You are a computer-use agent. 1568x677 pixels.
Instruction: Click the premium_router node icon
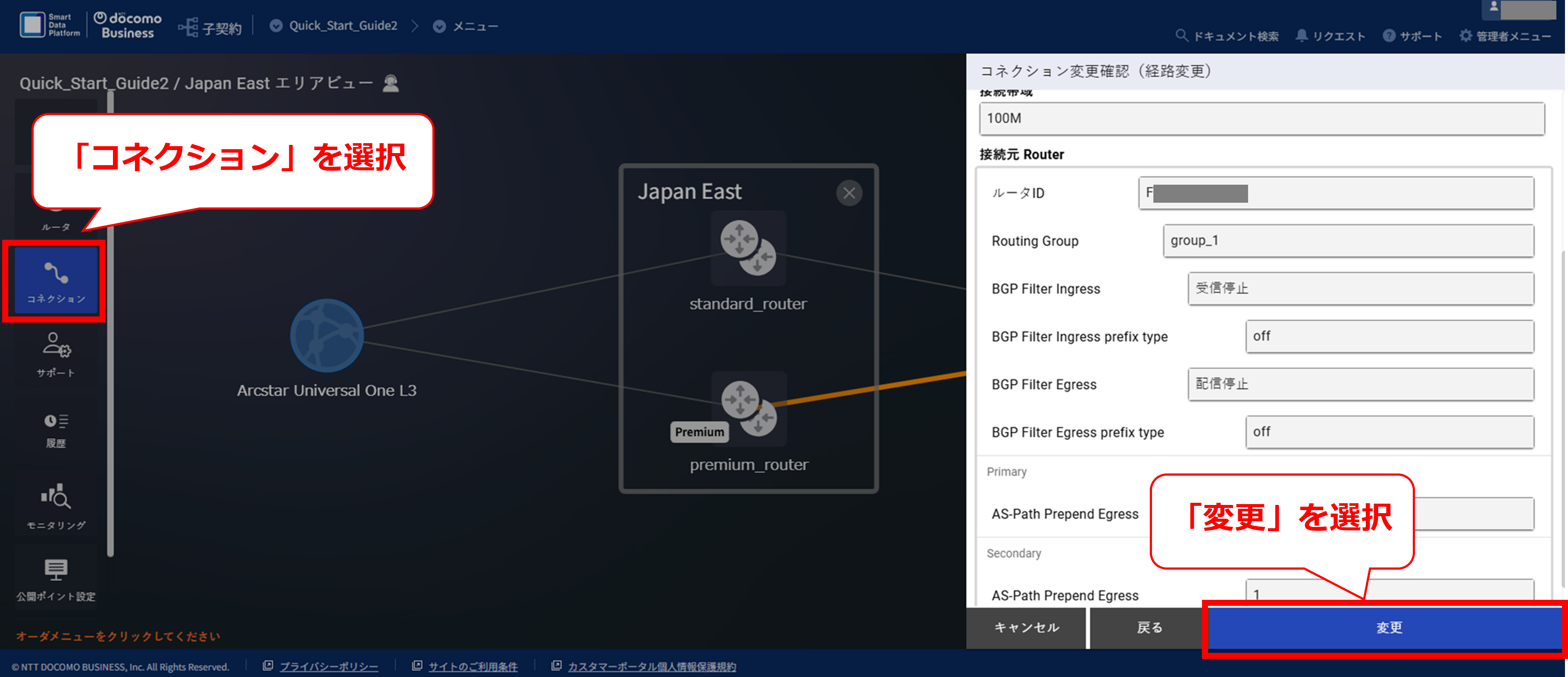[x=749, y=408]
